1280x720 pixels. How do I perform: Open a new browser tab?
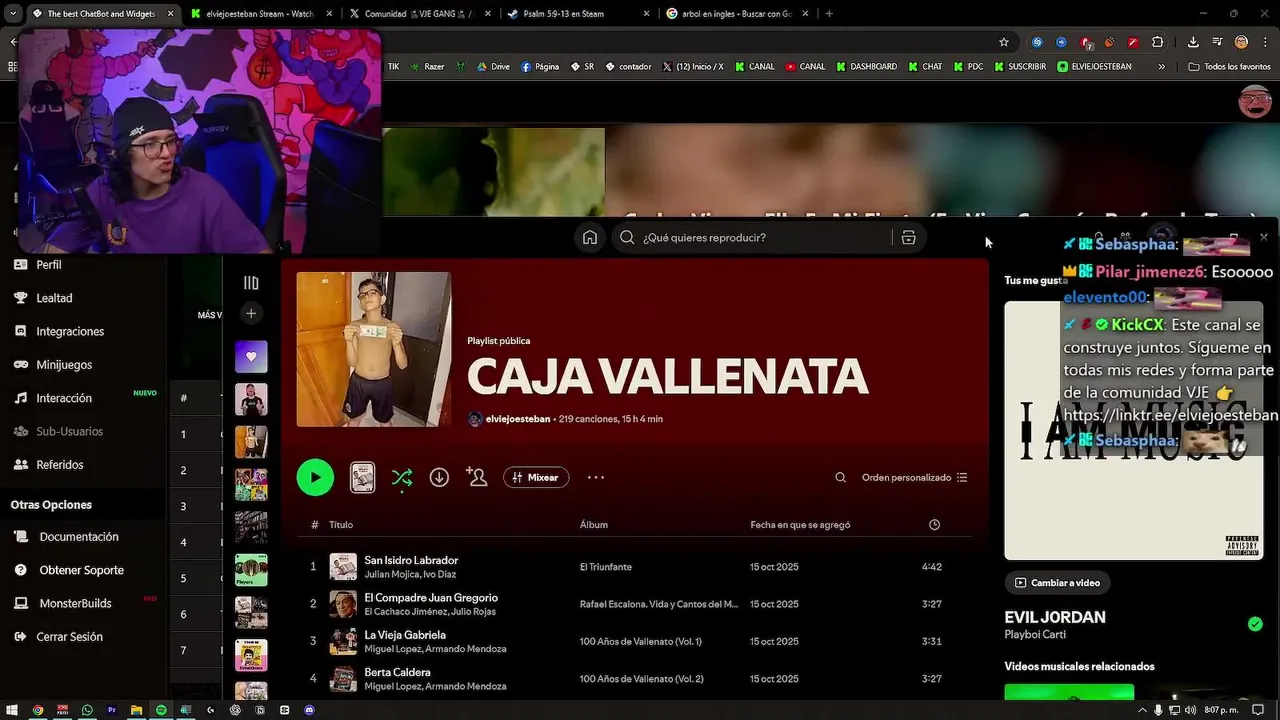829,14
